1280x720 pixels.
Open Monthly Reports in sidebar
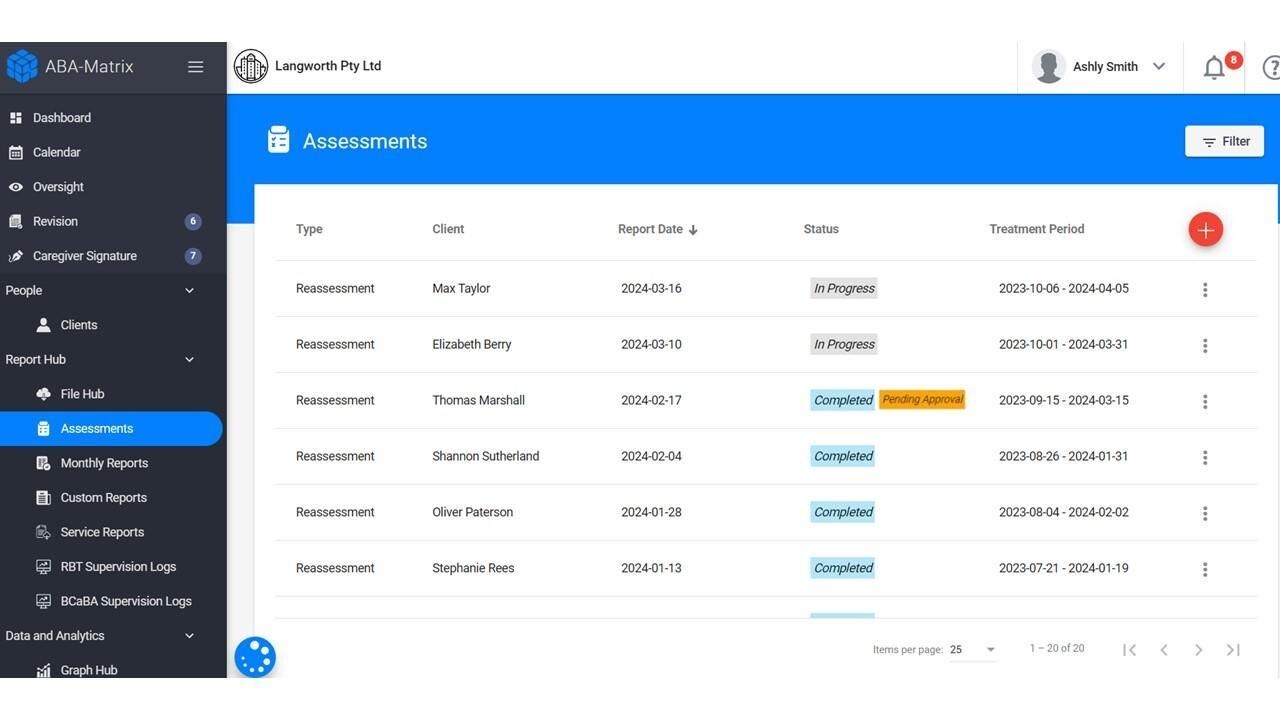[104, 462]
